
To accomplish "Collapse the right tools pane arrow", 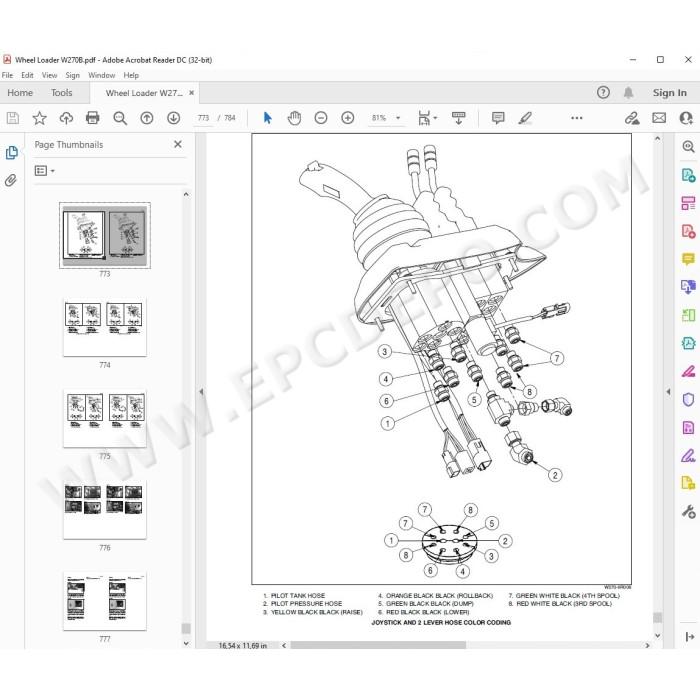I will (x=668, y=392).
